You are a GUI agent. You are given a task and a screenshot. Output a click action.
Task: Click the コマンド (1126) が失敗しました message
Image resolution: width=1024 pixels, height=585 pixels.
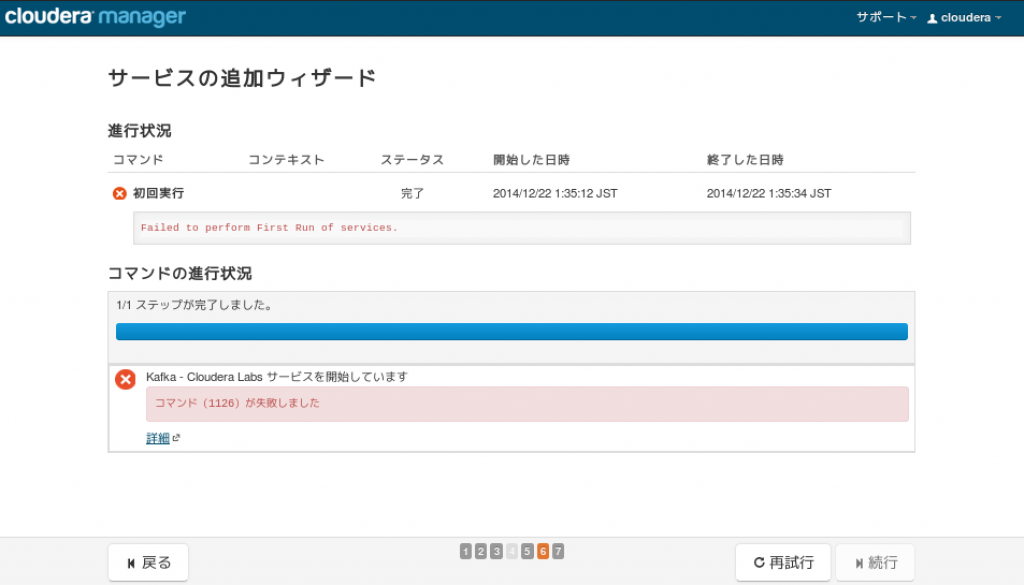[x=237, y=403]
